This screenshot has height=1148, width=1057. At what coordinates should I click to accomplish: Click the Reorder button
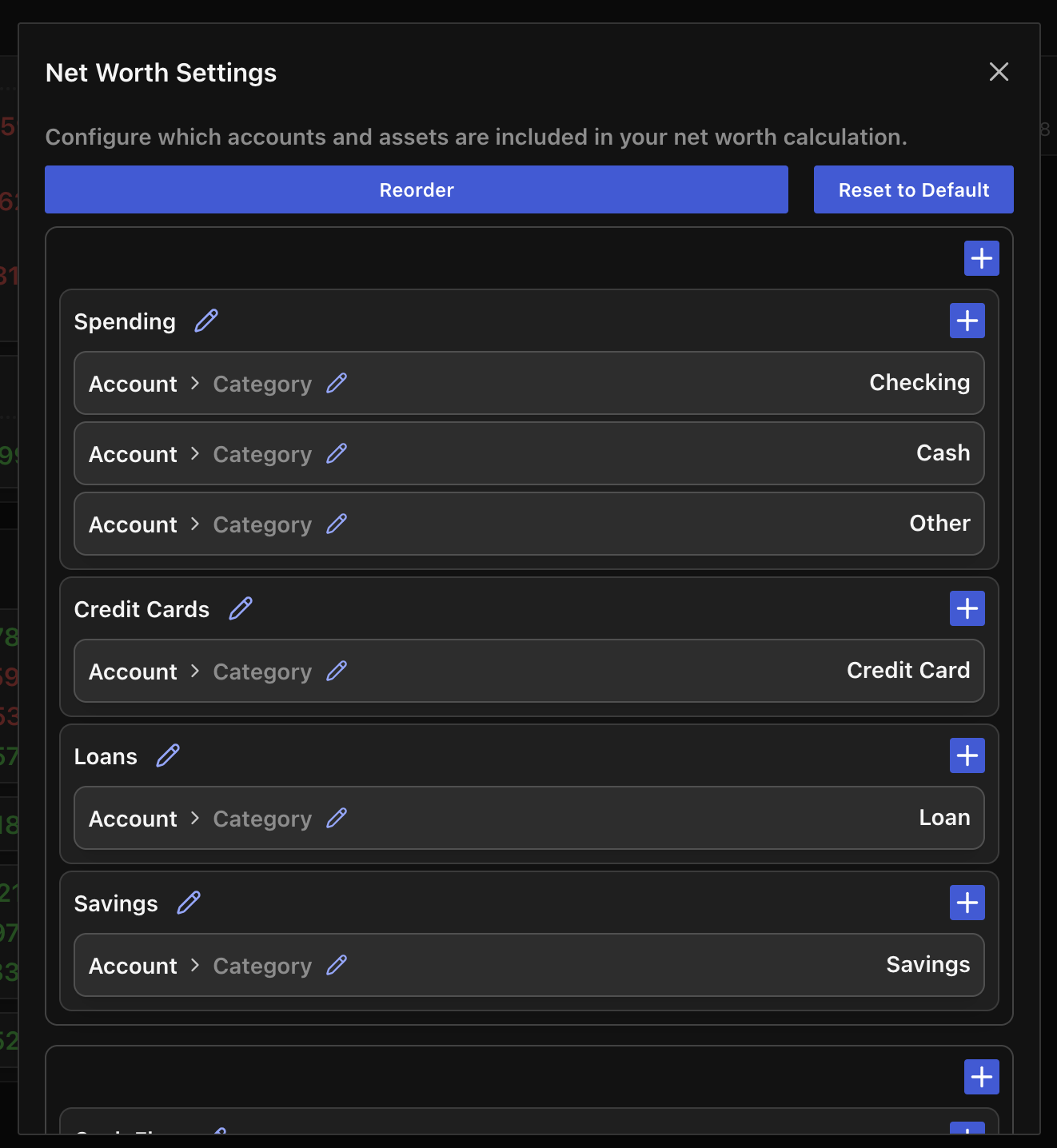pyautogui.click(x=416, y=189)
